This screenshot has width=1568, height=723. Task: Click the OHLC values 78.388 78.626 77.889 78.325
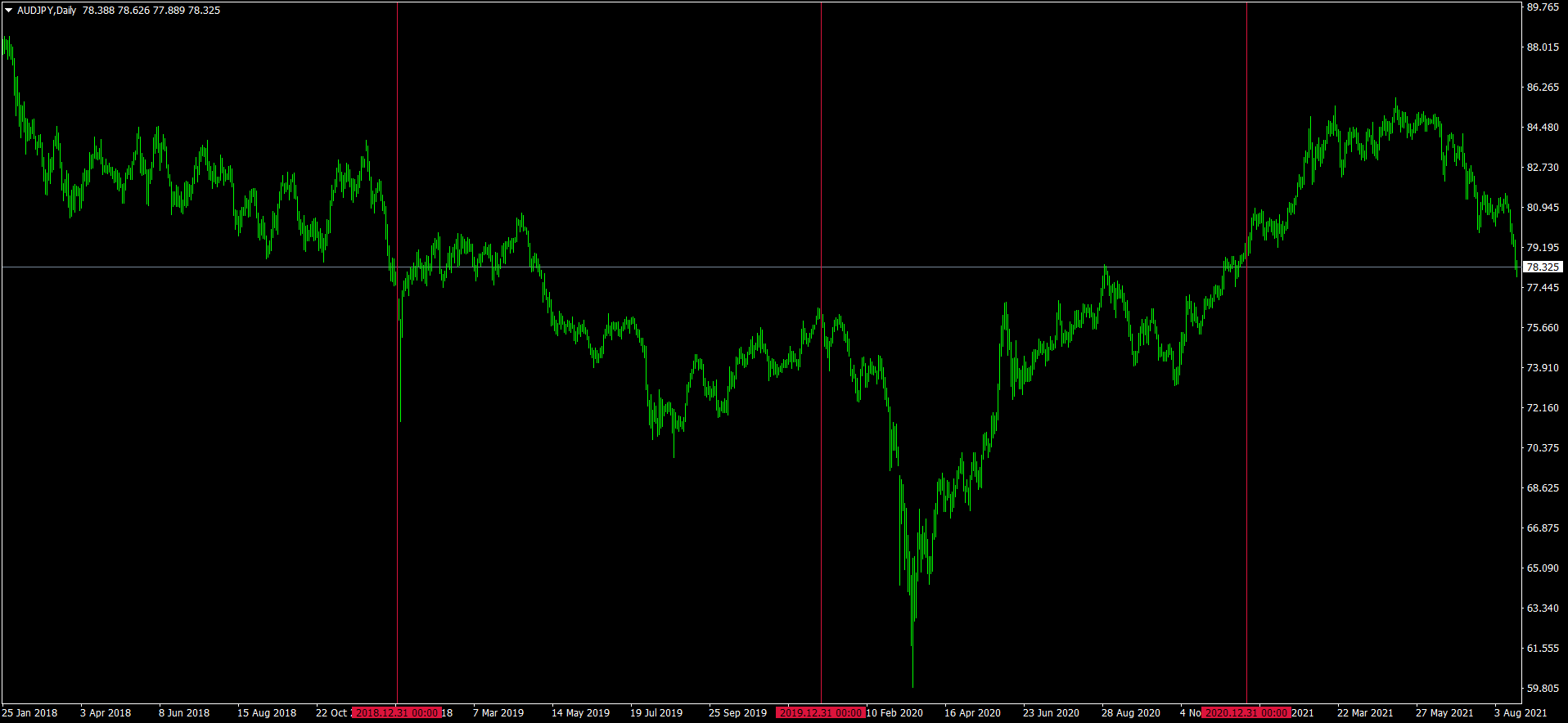pyautogui.click(x=151, y=11)
